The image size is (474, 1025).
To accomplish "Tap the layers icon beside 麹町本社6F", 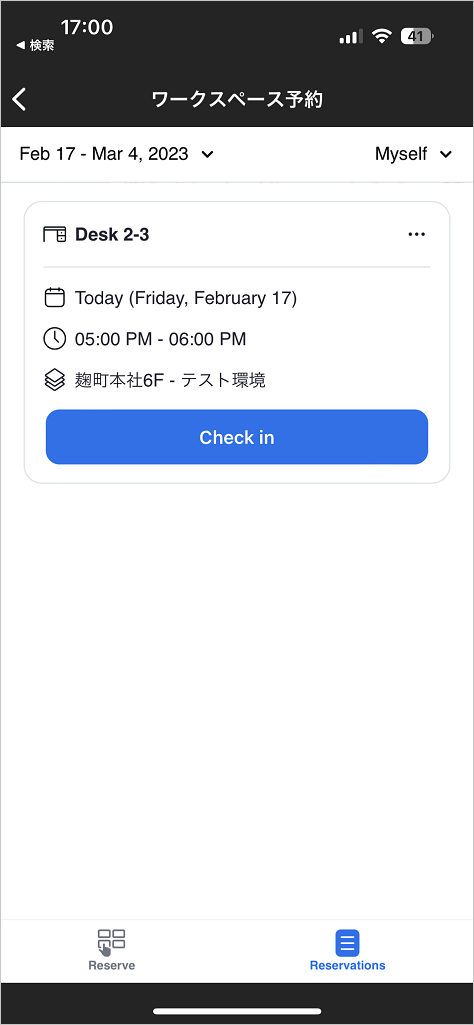I will pyautogui.click(x=54, y=380).
